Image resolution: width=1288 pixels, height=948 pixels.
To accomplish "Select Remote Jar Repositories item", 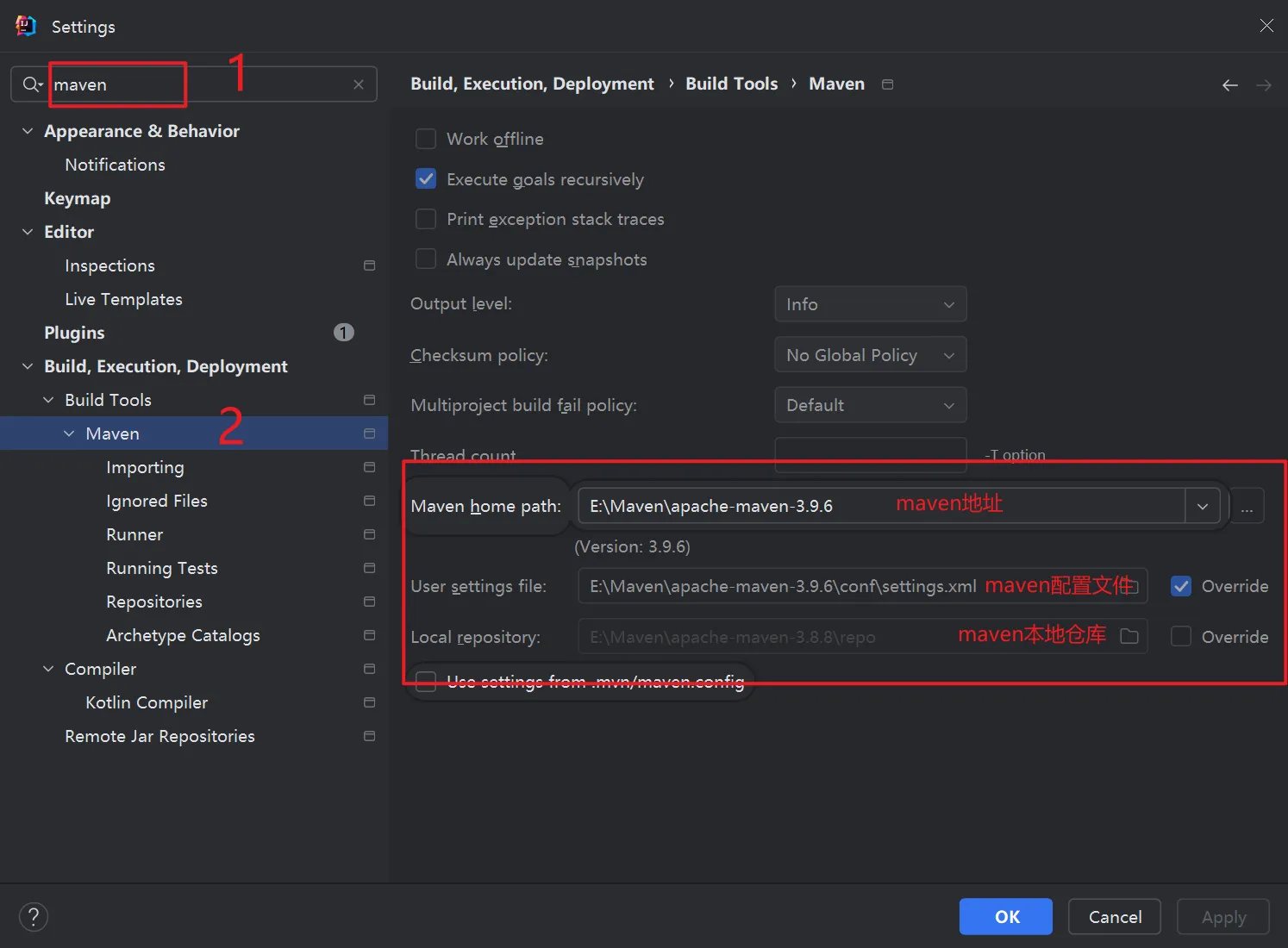I will (x=159, y=736).
